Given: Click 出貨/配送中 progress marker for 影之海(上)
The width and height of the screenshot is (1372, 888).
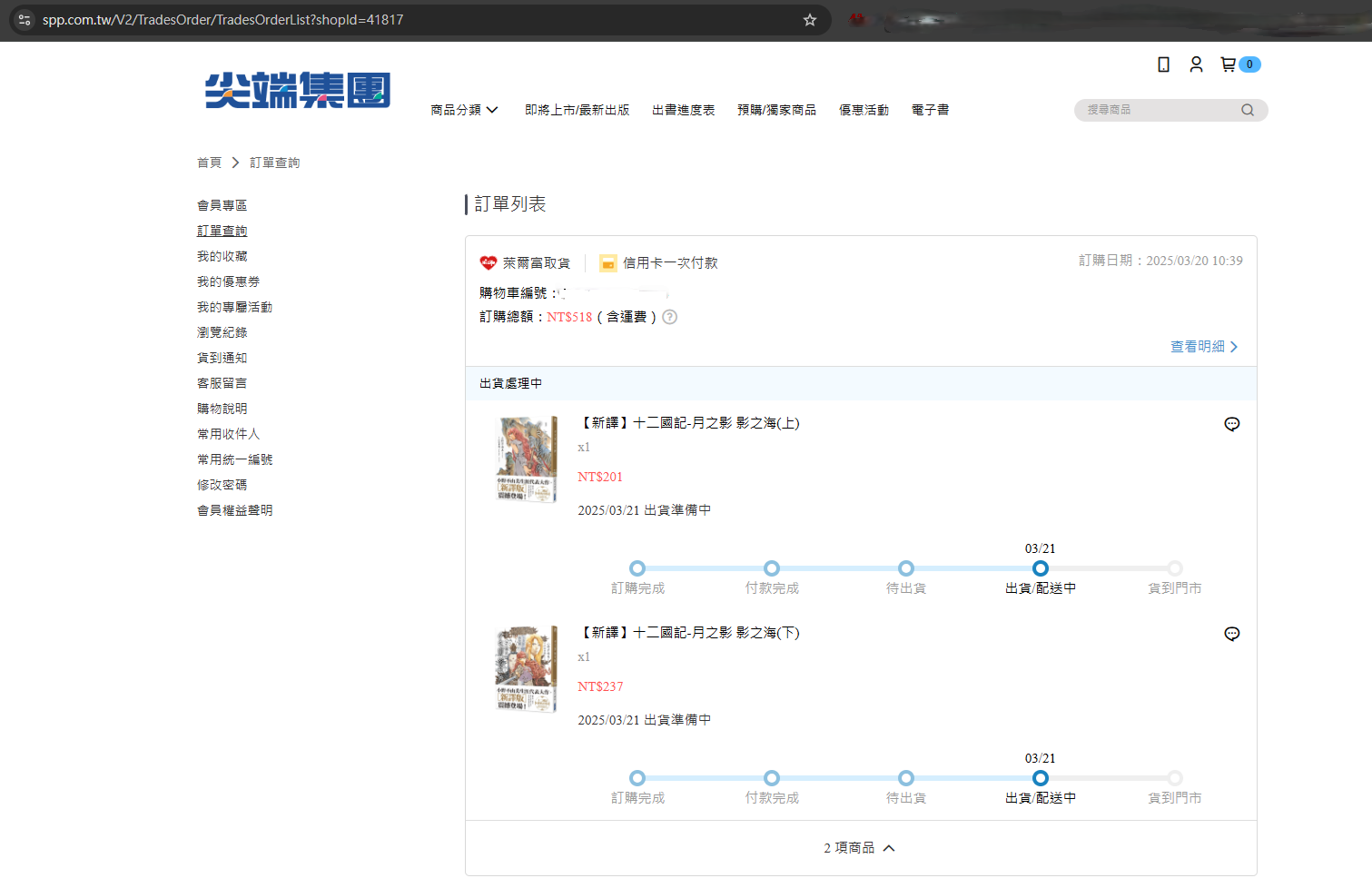Looking at the screenshot, I should tap(1041, 568).
